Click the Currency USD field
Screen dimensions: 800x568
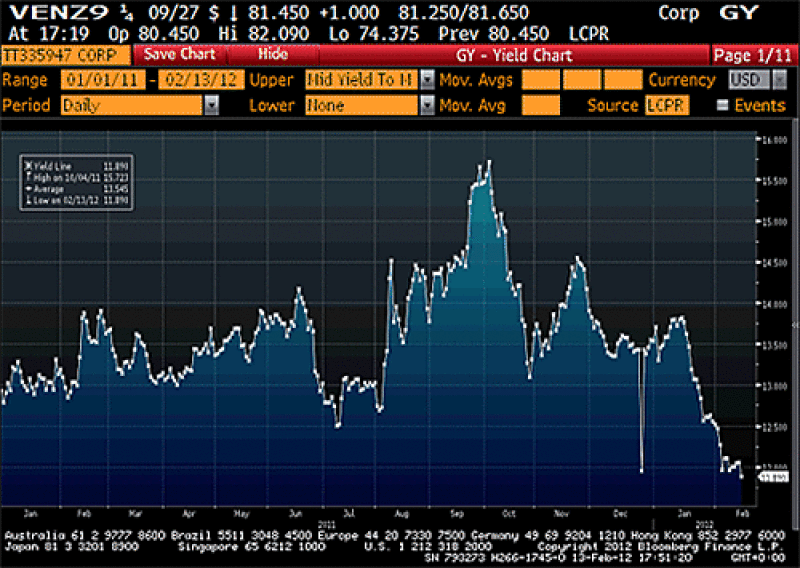coord(749,80)
